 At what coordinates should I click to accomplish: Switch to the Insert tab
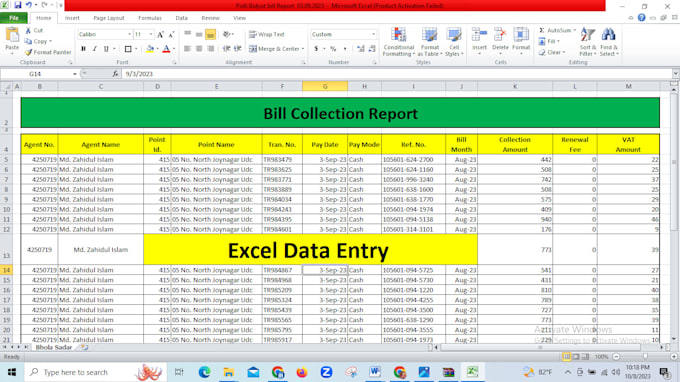(72, 18)
